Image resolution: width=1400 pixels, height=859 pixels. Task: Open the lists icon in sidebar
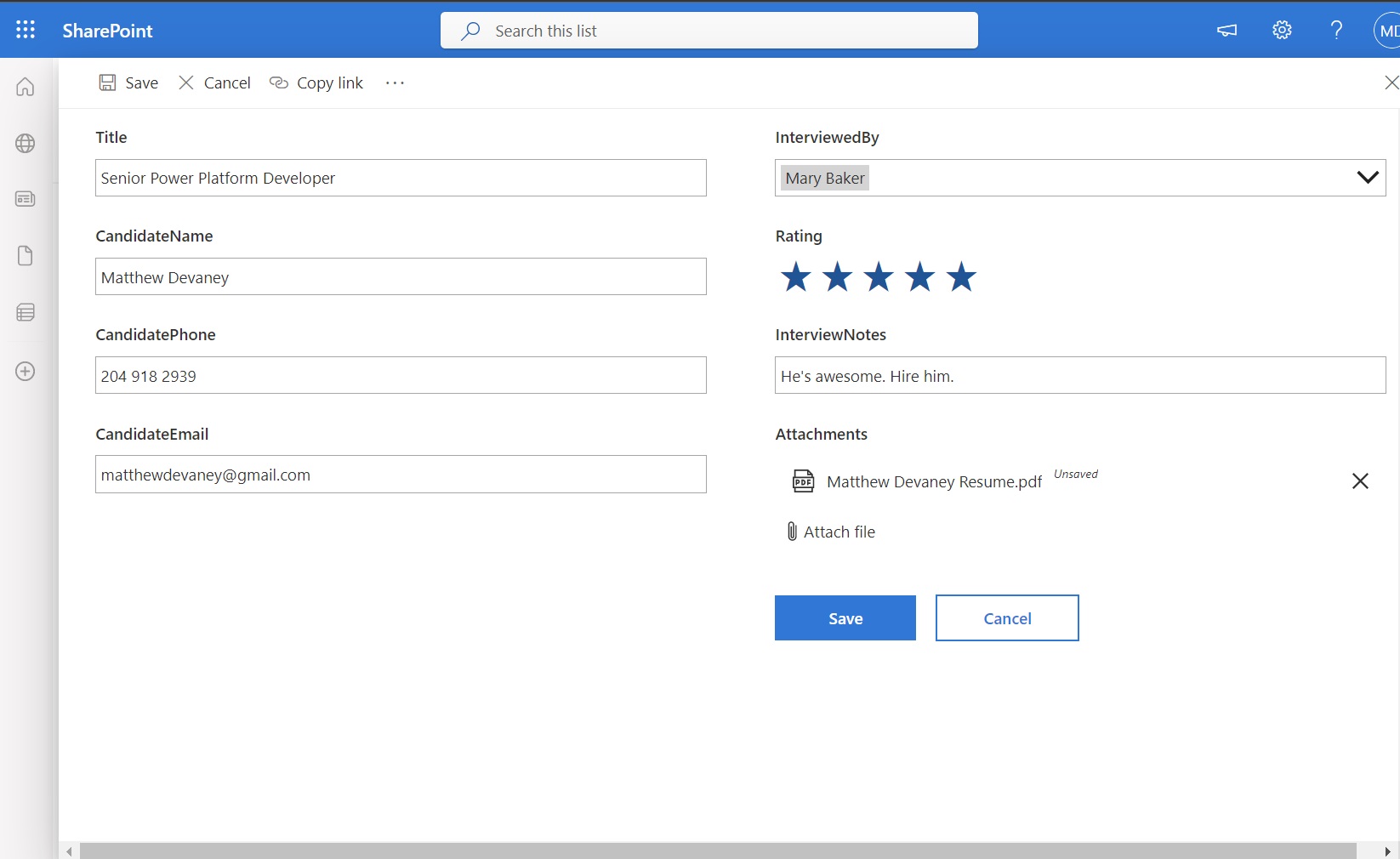tap(25, 312)
